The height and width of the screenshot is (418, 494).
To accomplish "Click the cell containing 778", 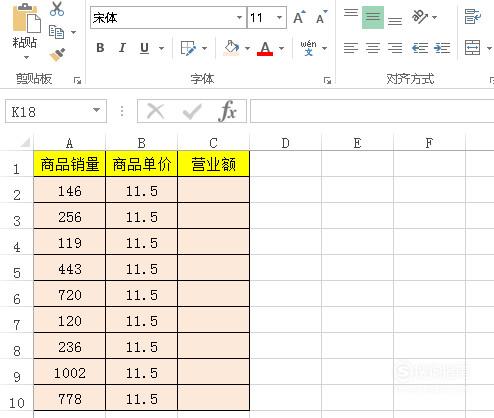I will click(x=70, y=398).
